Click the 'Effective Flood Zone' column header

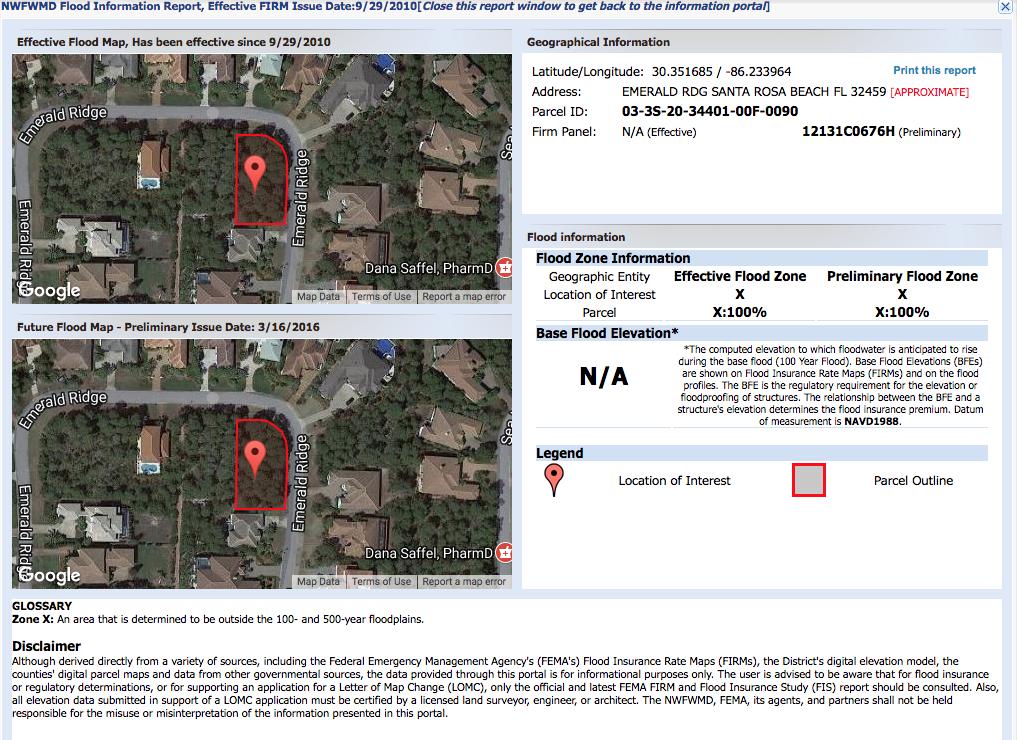click(739, 276)
